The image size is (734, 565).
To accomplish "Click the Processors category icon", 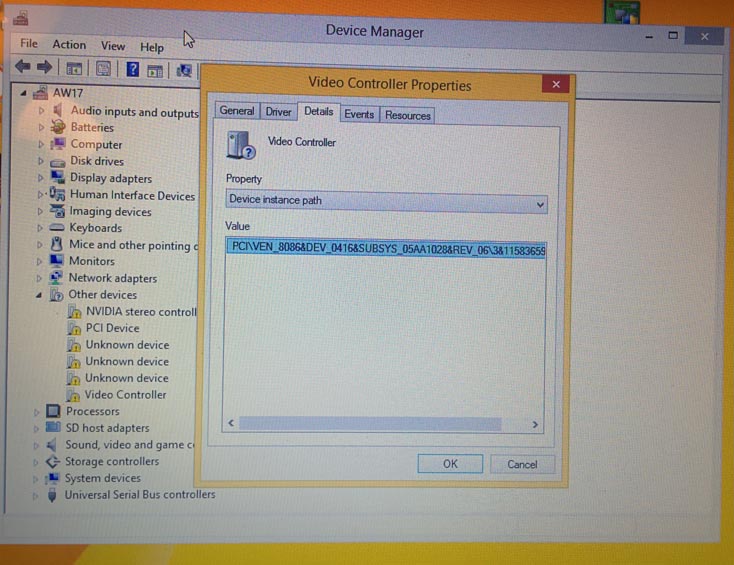I will coord(53,411).
